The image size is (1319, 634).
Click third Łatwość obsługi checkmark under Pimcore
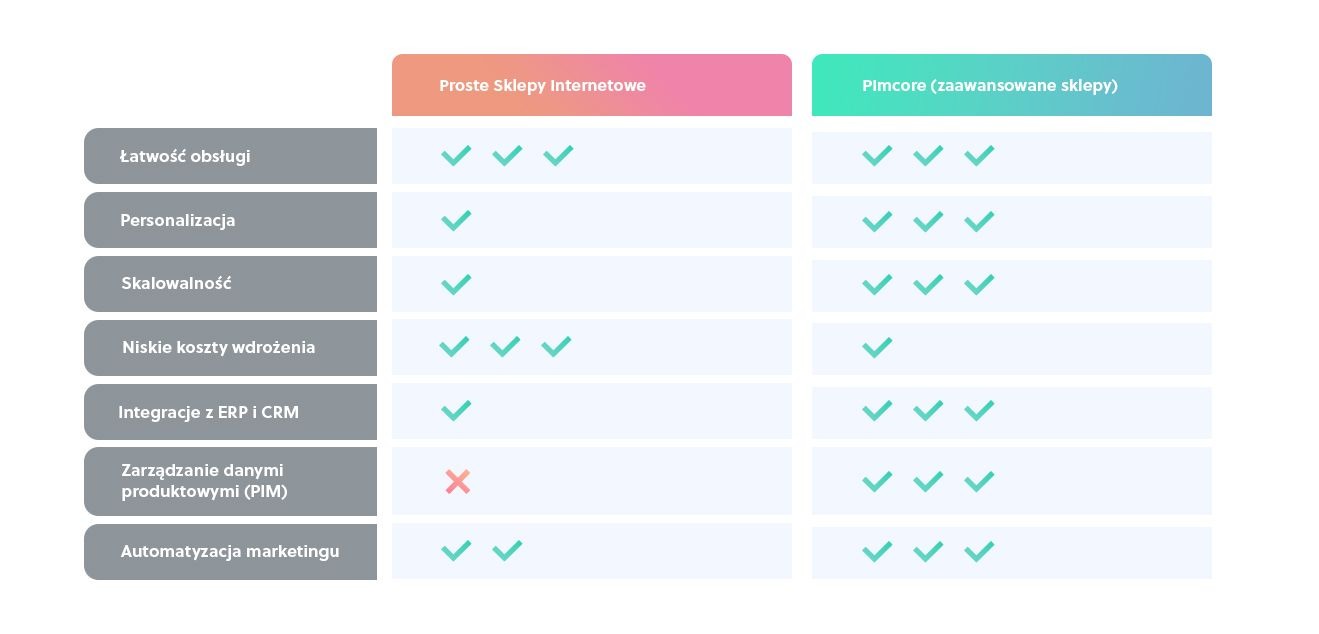[979, 155]
